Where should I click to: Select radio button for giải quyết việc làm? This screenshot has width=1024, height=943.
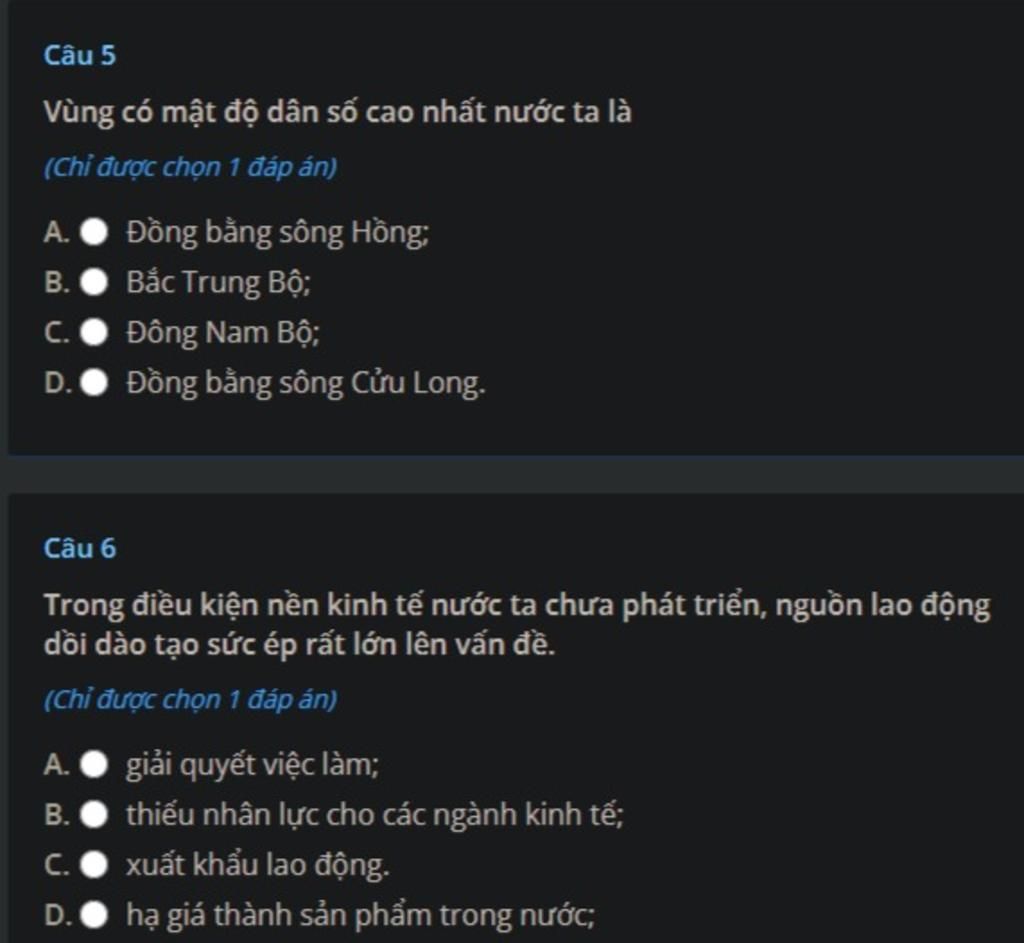coord(94,766)
